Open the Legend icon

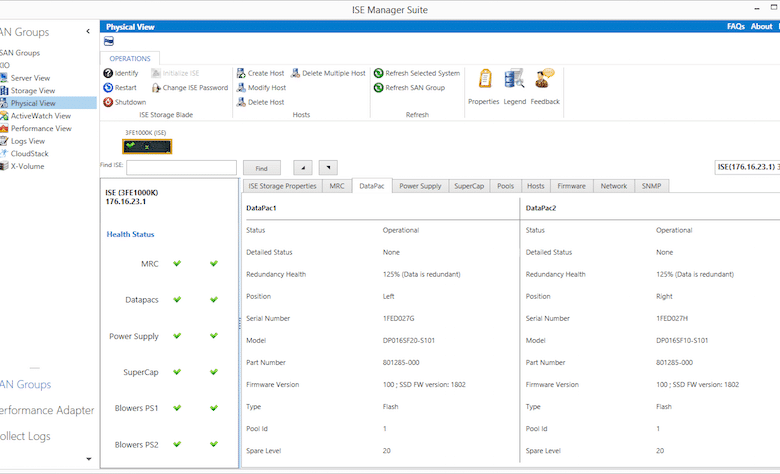tap(514, 79)
